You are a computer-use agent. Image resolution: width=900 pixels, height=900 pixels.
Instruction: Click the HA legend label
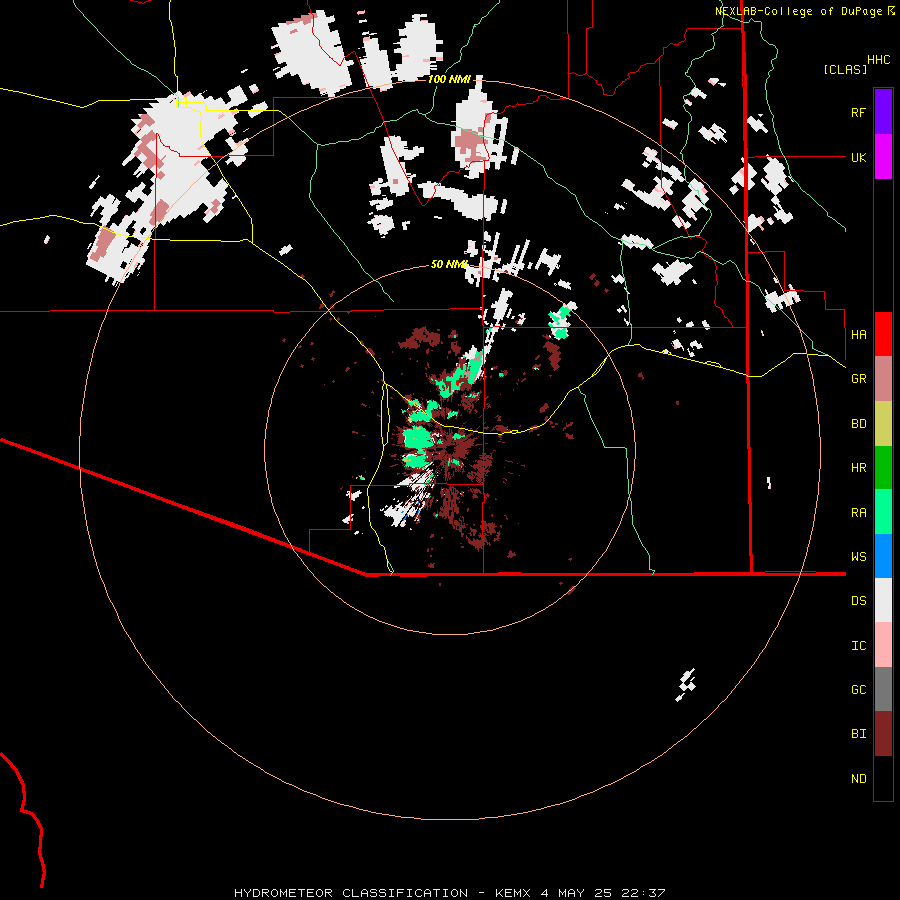click(x=858, y=335)
